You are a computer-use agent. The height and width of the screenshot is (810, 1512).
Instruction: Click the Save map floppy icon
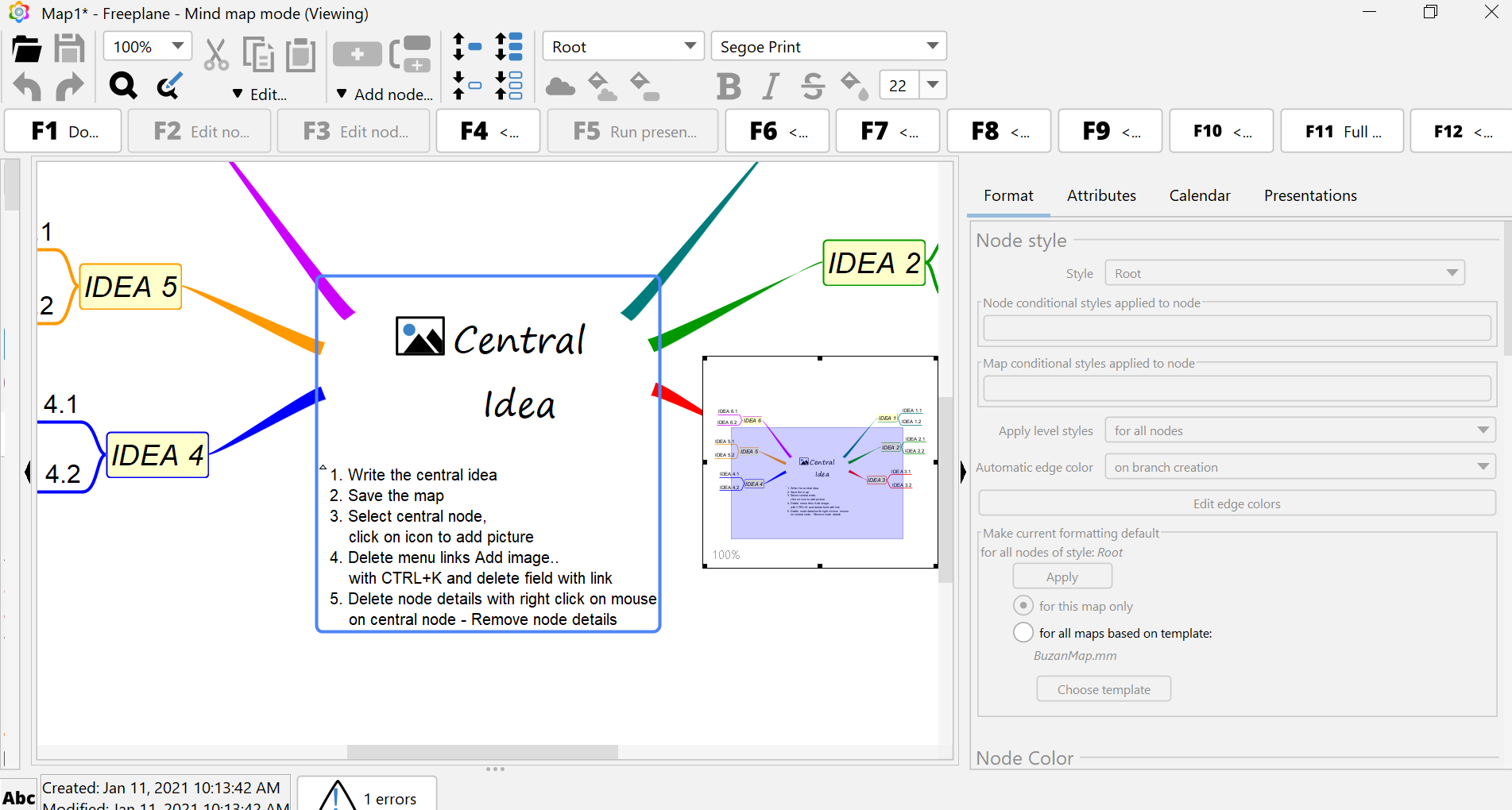[x=69, y=48]
